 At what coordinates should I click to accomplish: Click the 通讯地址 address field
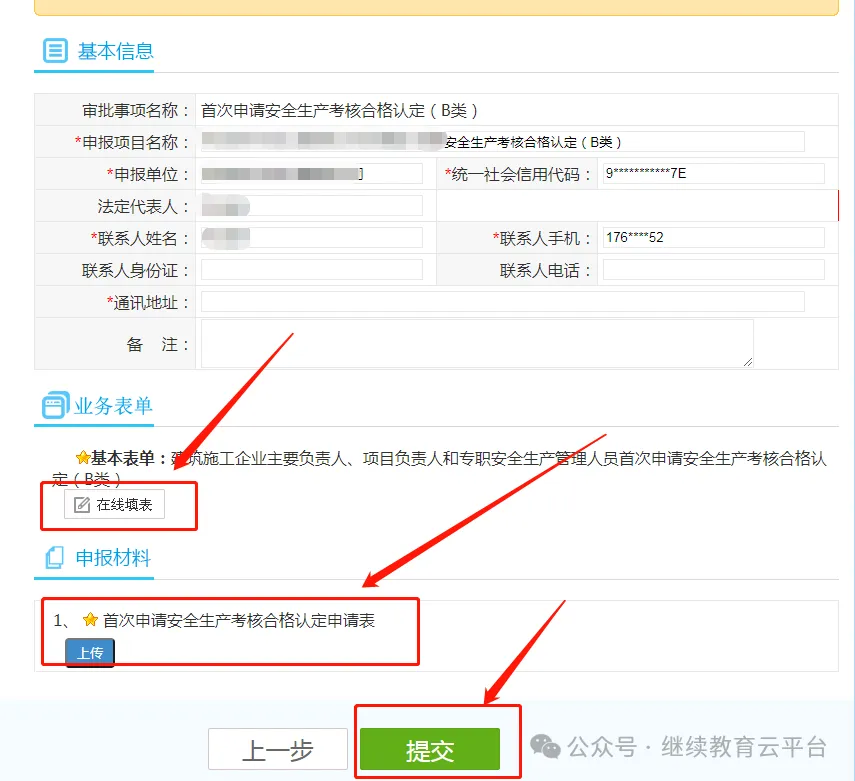pos(503,302)
